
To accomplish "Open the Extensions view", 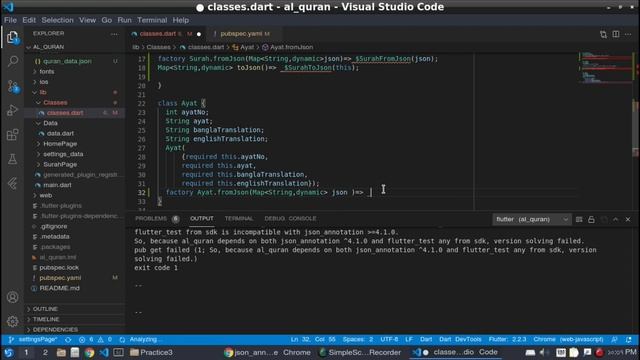I will click(12, 135).
